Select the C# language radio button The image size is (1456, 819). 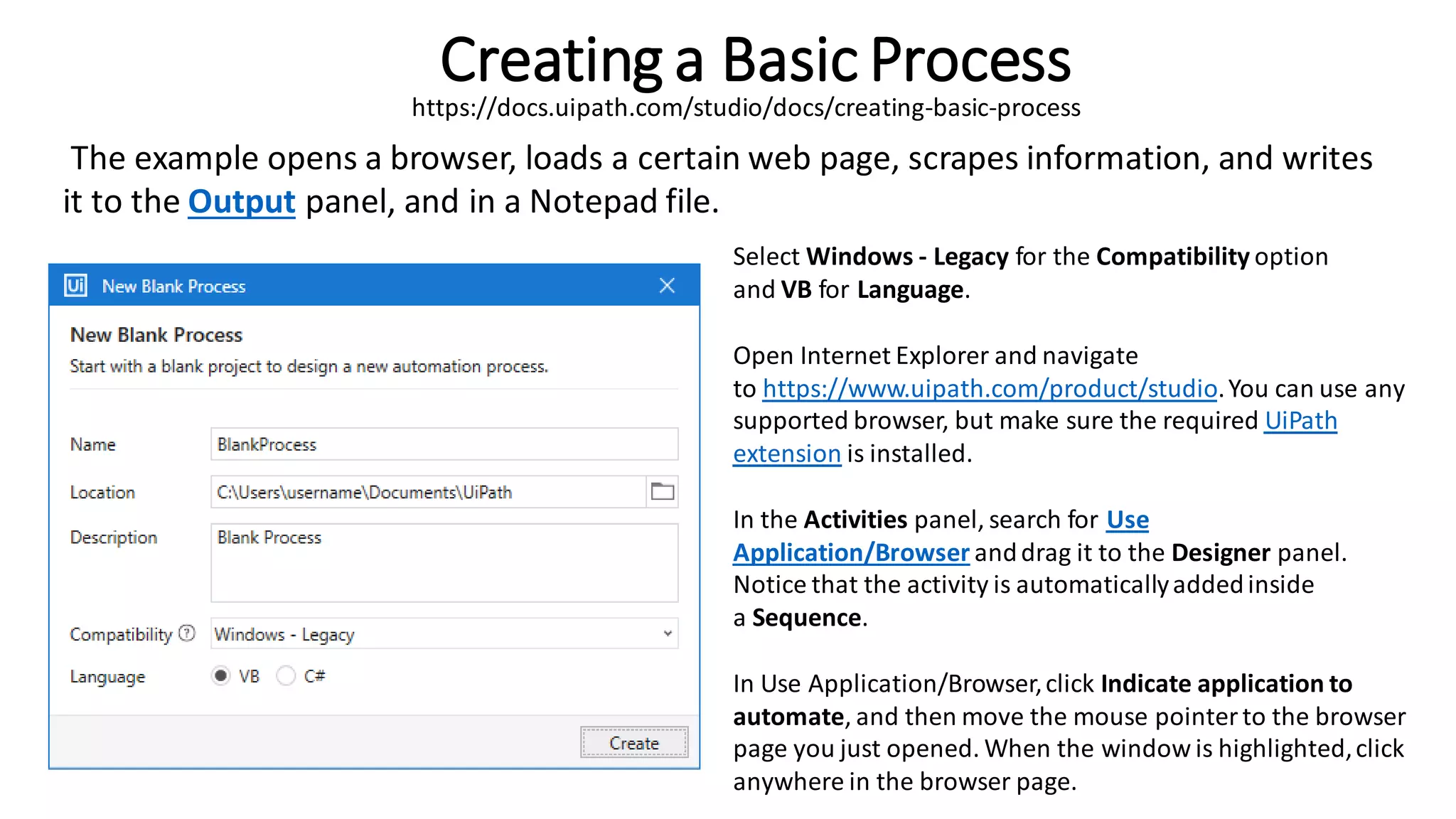coord(286,675)
